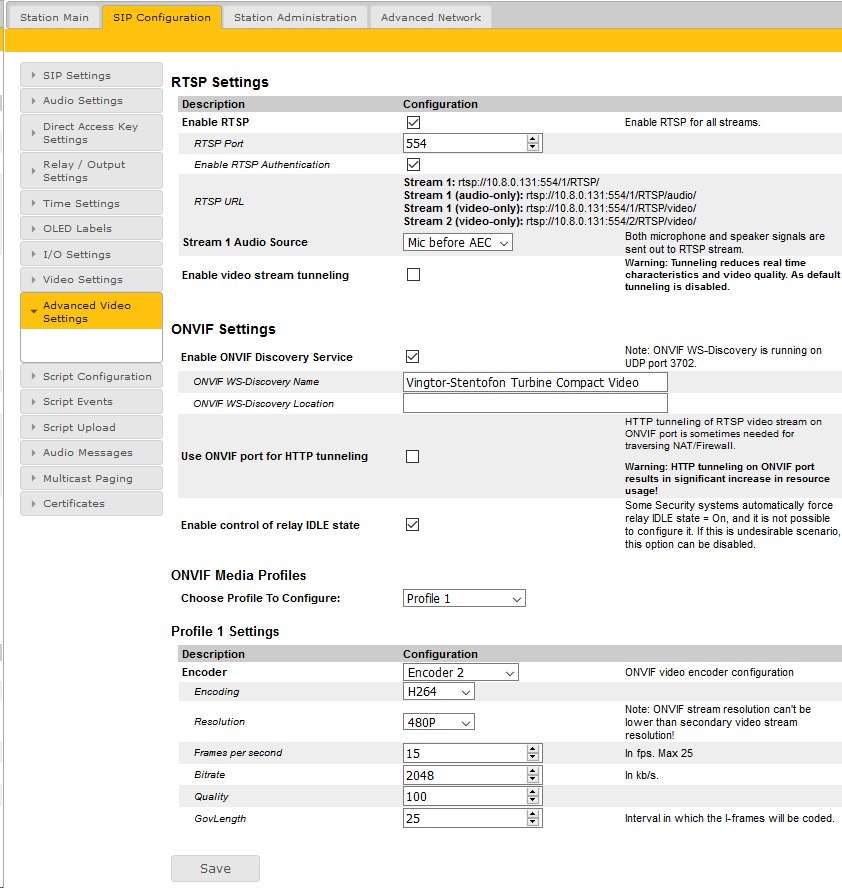Enable video stream tunneling checkbox
The image size is (842, 888).
pyautogui.click(x=413, y=275)
